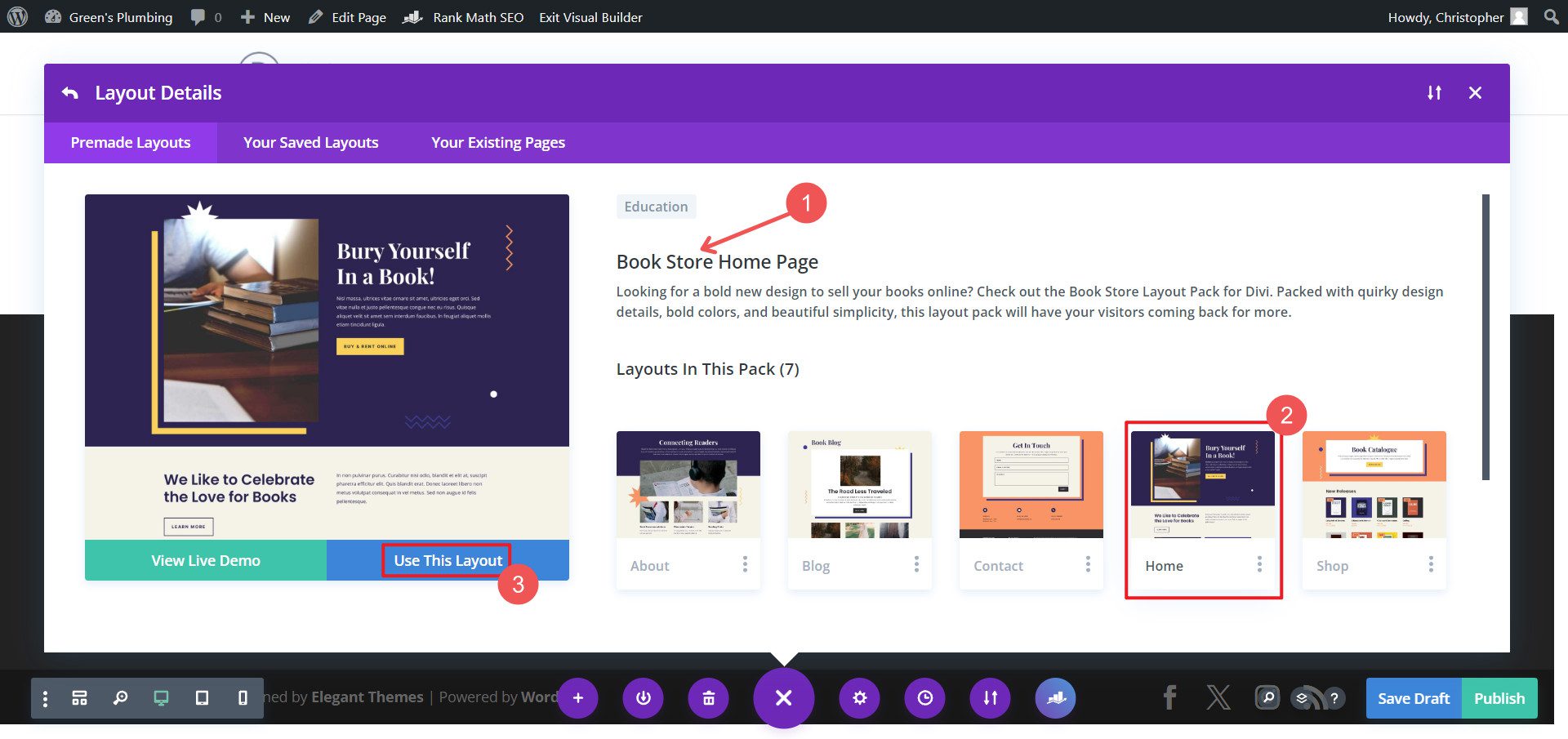Select the tablet preview icon
Image resolution: width=1568 pixels, height=739 pixels.
click(x=203, y=698)
